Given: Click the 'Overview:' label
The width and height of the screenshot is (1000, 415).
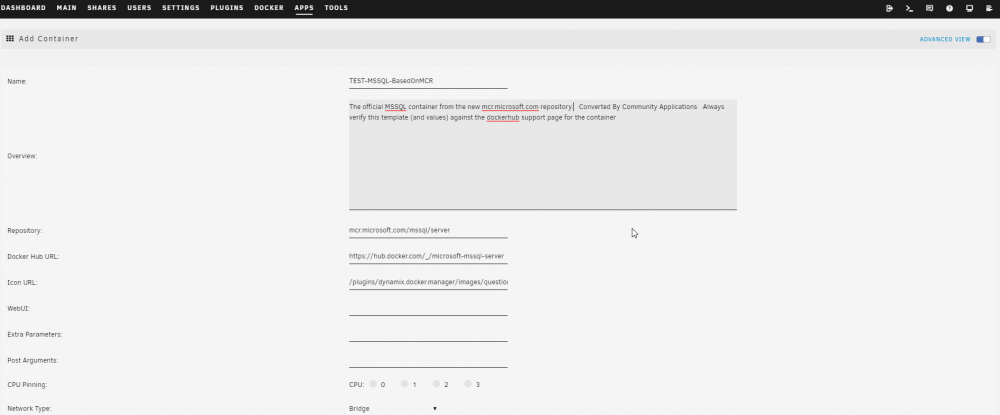Looking at the screenshot, I should pos(22,156).
